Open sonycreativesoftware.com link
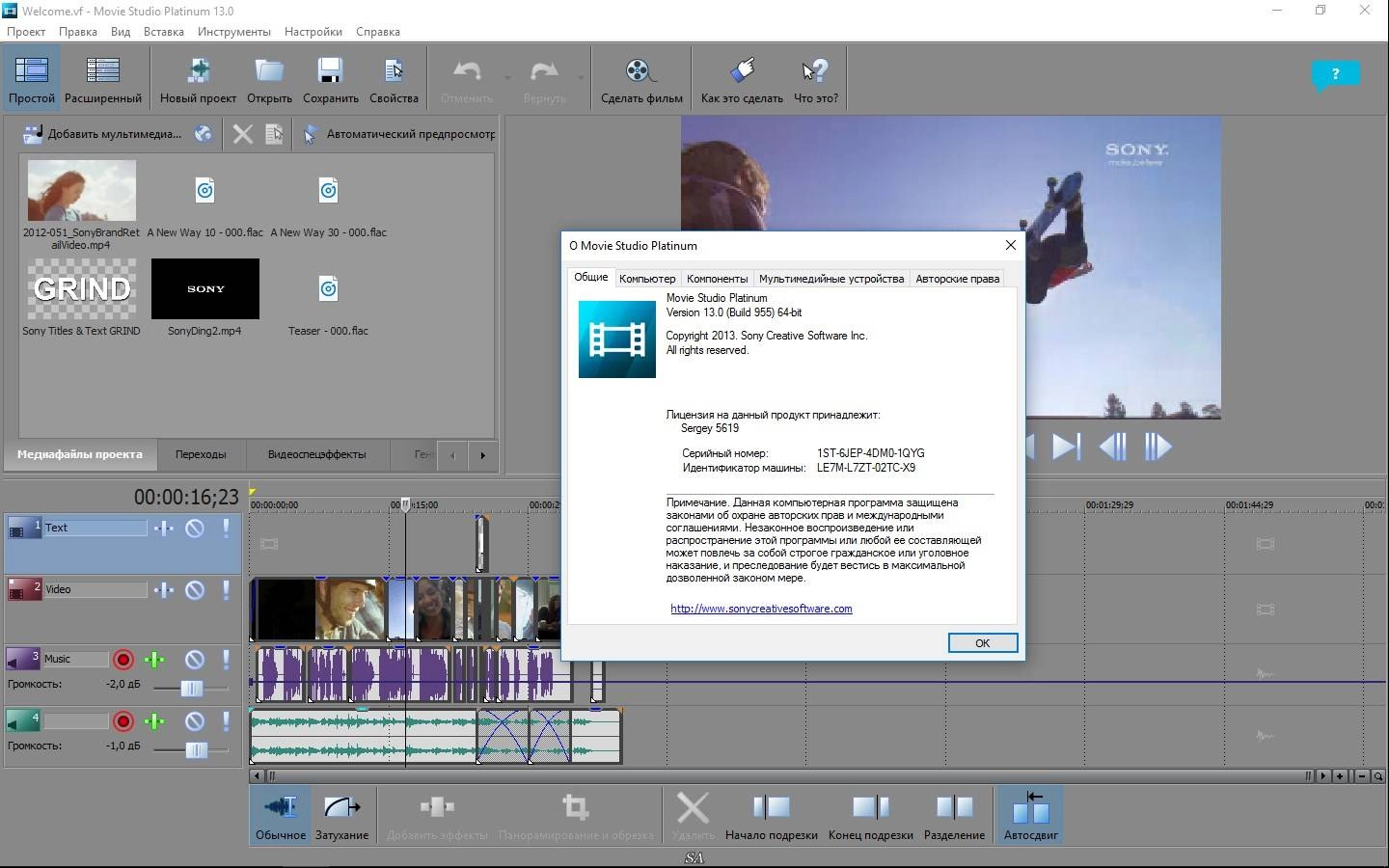 click(761, 609)
